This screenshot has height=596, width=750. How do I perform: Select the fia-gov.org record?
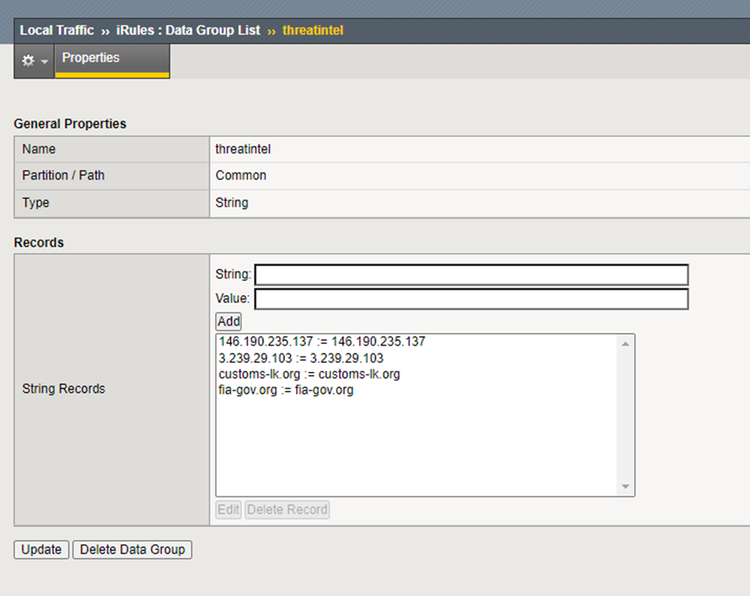tap(285, 390)
